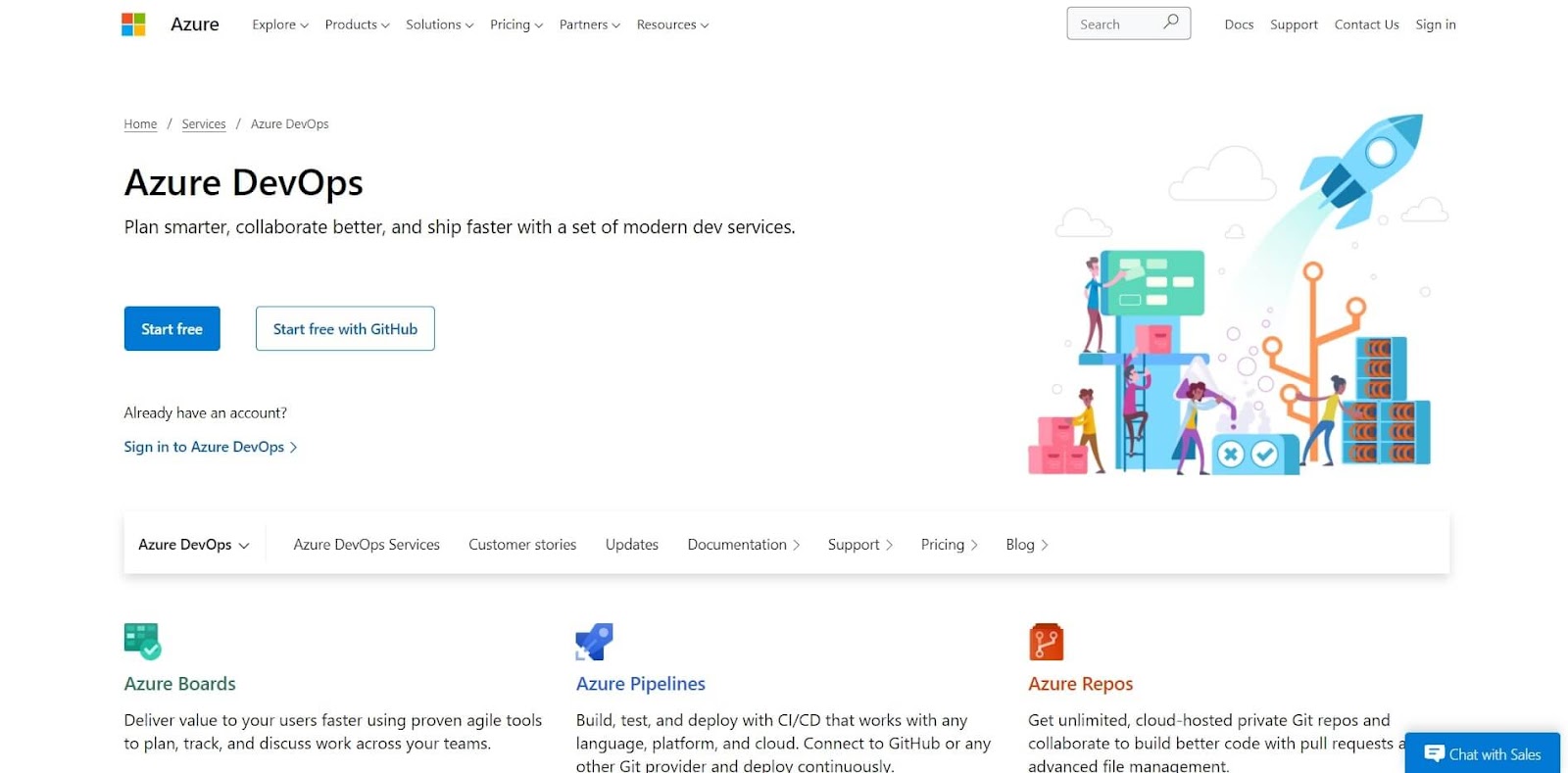Expand the Azure DevOps sub-navigation dropdown
Screen dimensions: 1568x773
(194, 545)
